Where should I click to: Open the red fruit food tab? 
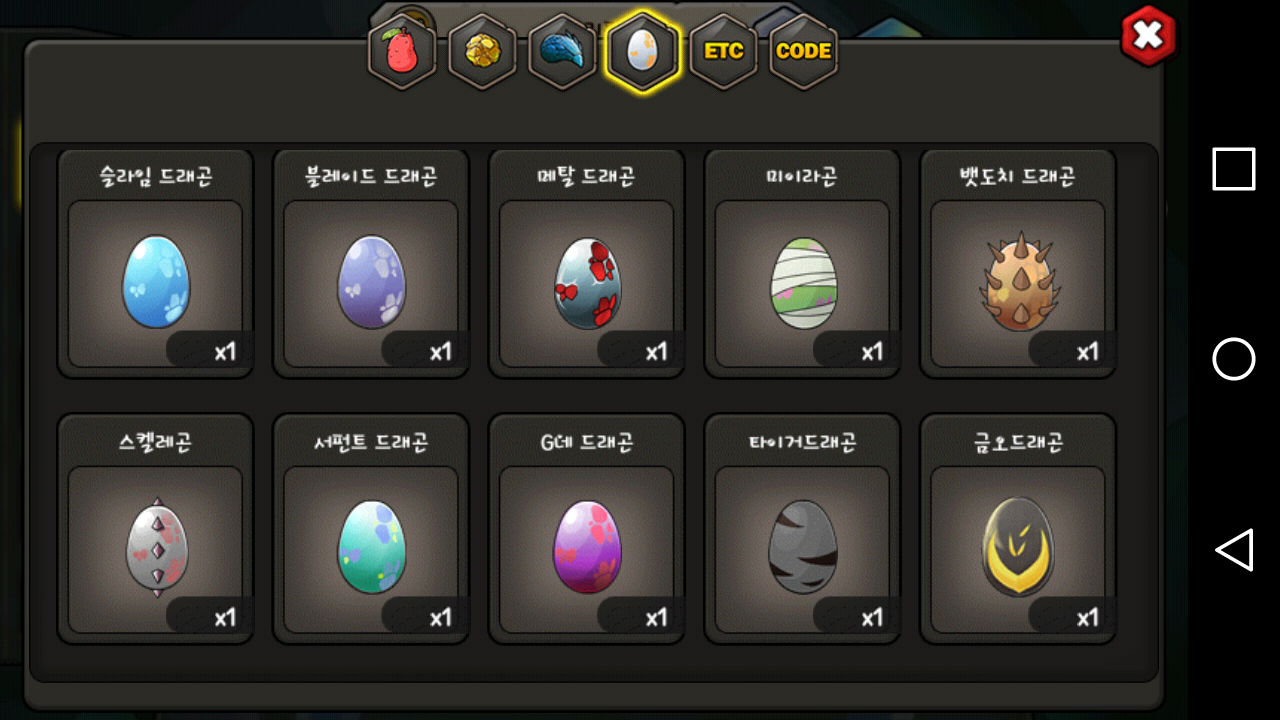[x=402, y=51]
